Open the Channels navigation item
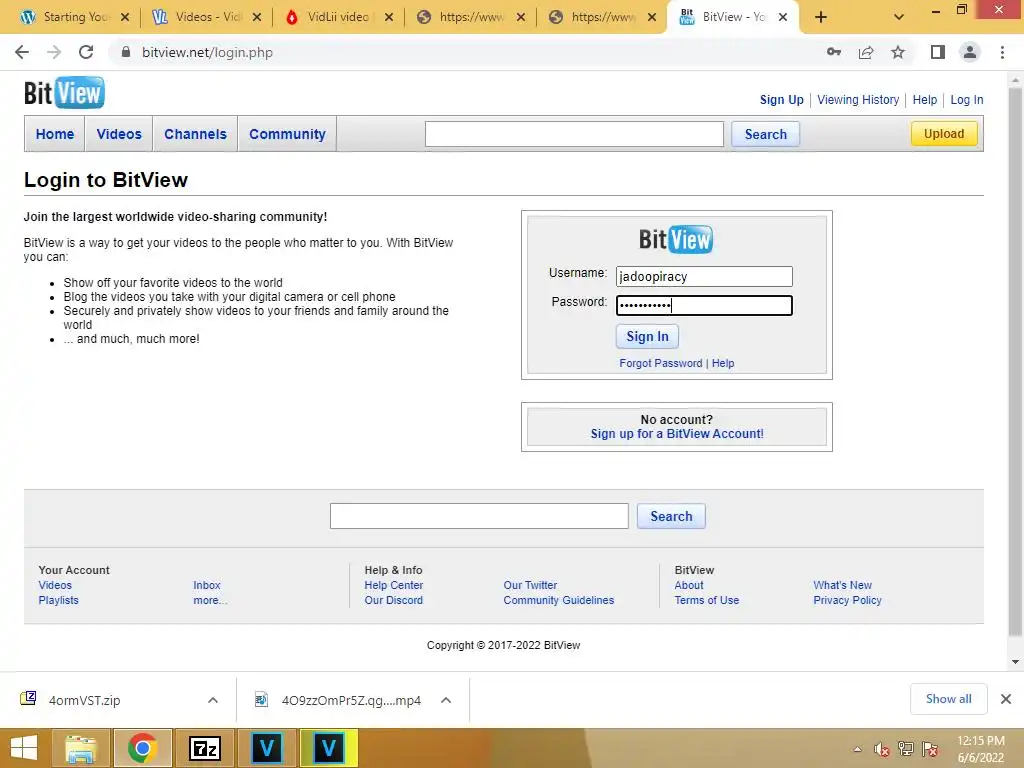The height and width of the screenshot is (768, 1024). tap(195, 134)
